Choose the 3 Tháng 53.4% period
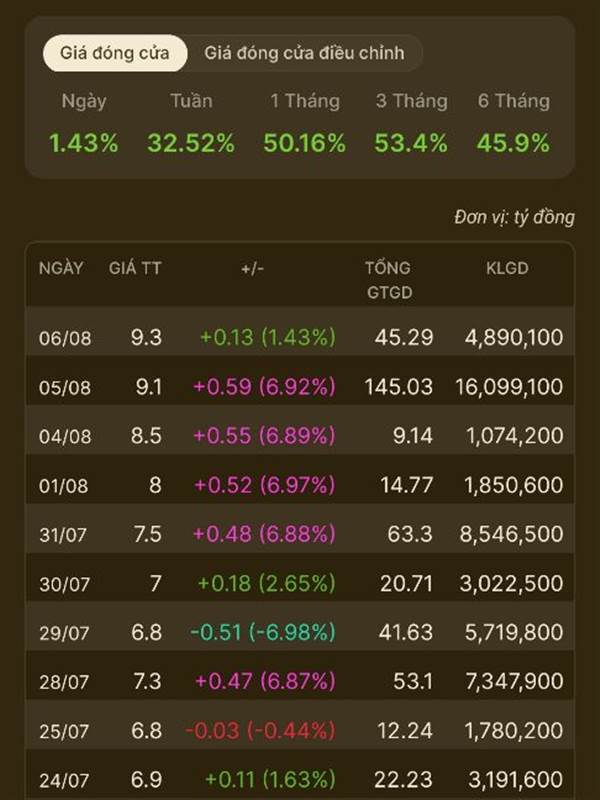 point(411,122)
